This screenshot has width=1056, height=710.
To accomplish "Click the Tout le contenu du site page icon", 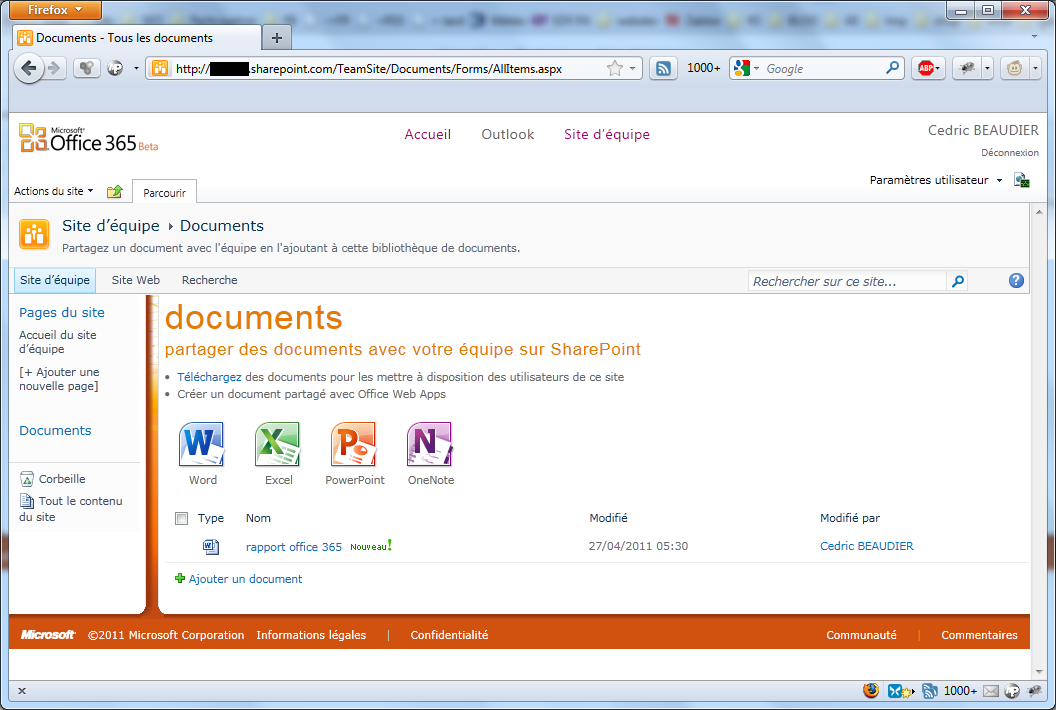I will tap(26, 501).
